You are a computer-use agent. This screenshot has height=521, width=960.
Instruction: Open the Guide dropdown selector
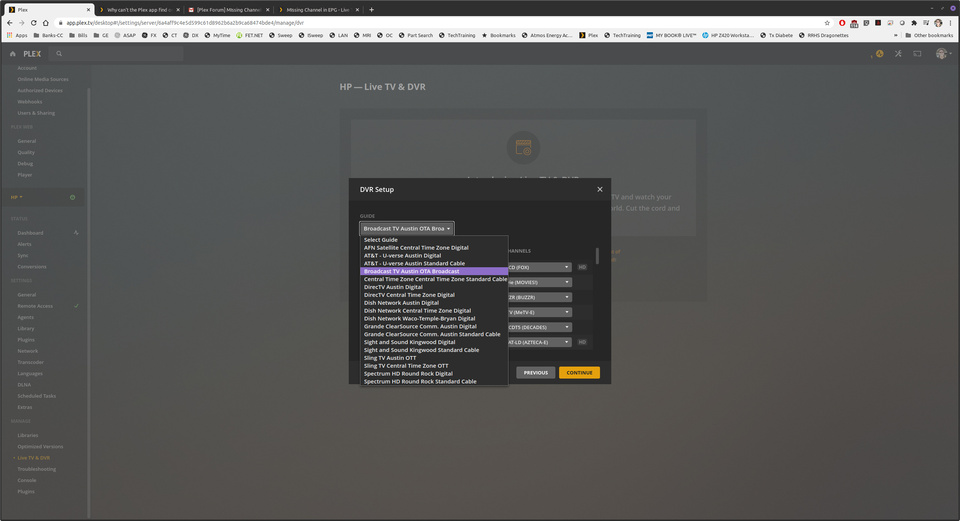point(407,228)
